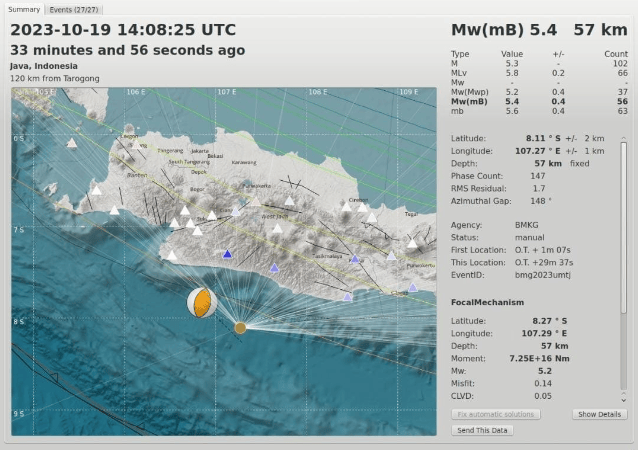Select the MLv magnitude row
The image size is (638, 450).
(x=539, y=73)
